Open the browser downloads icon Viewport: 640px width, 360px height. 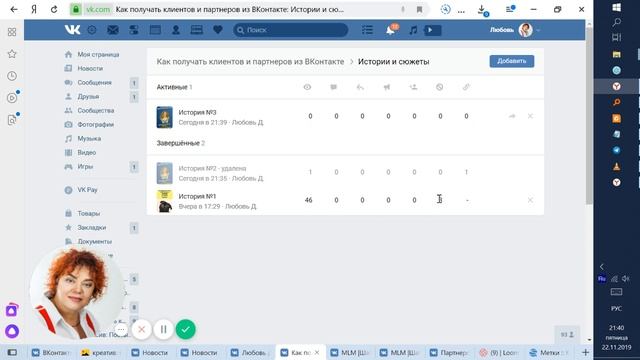coord(482,10)
